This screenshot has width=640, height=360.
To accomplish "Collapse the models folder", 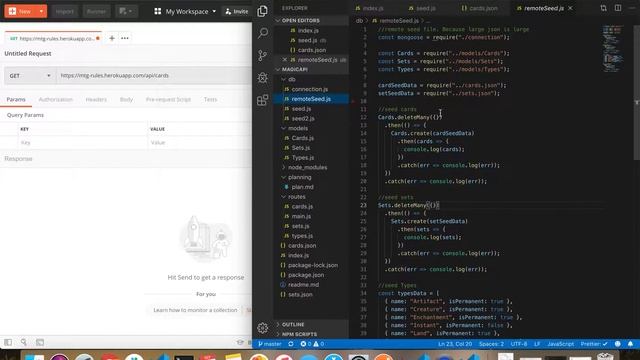I will pyautogui.click(x=284, y=128).
